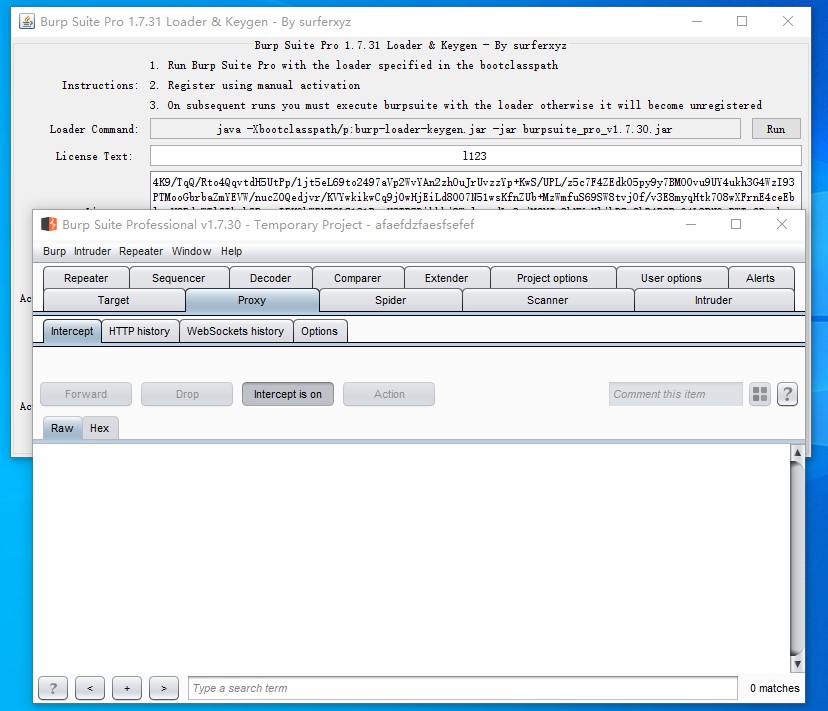Maximize the Loader & Keygen window
Viewport: 828px width, 711px height.
[x=742, y=22]
